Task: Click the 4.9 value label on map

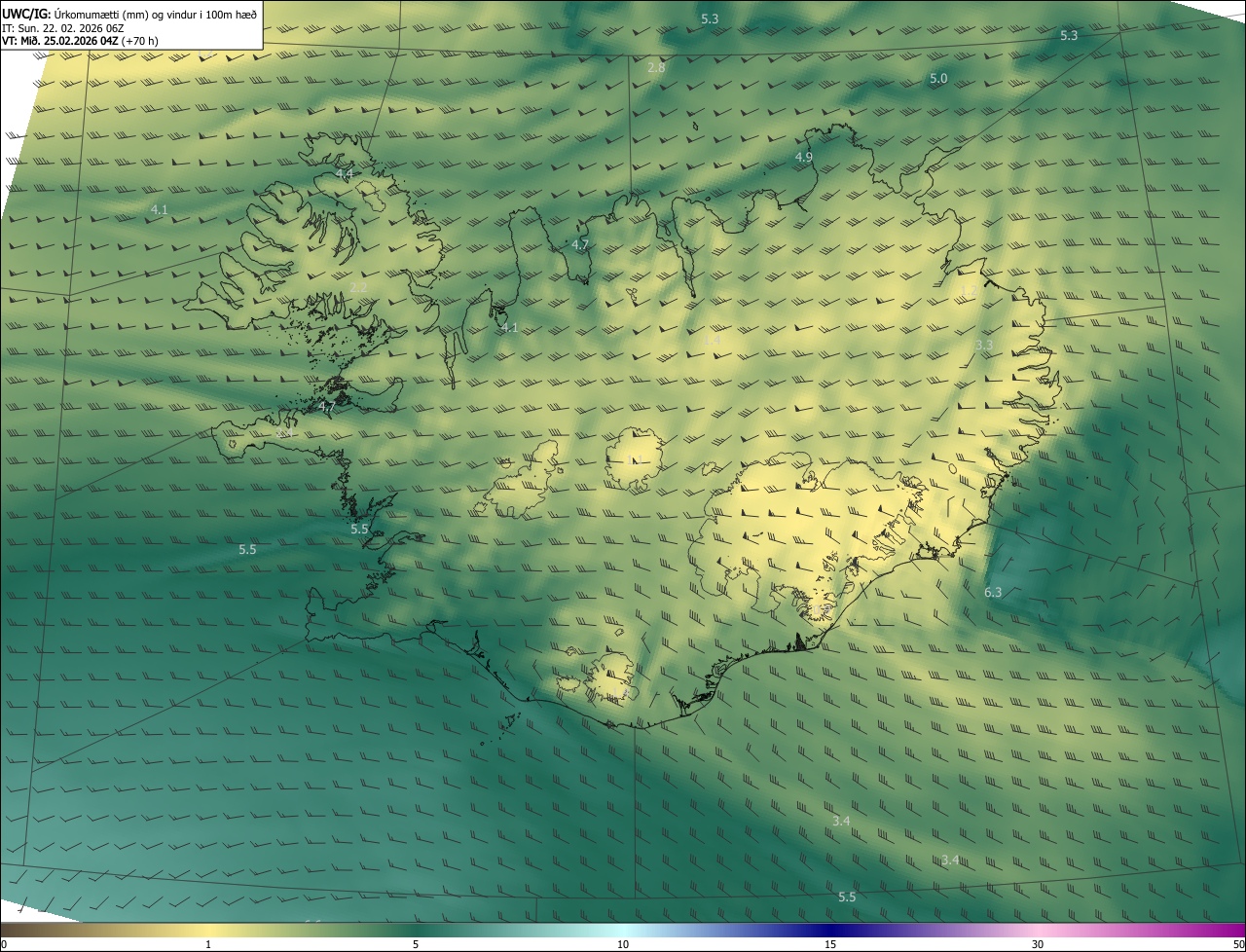Action: coord(804,157)
